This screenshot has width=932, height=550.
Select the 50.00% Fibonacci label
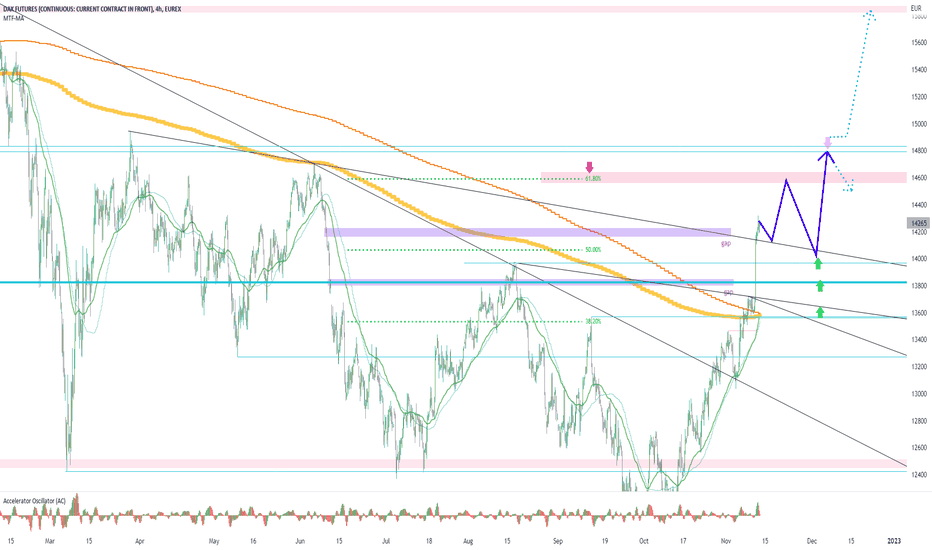[593, 250]
